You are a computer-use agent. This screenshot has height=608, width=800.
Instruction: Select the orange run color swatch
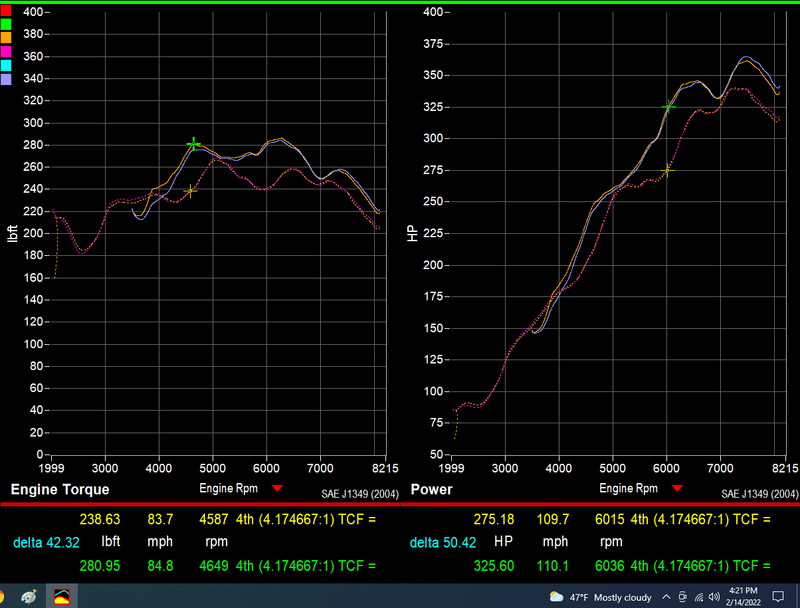point(5,38)
